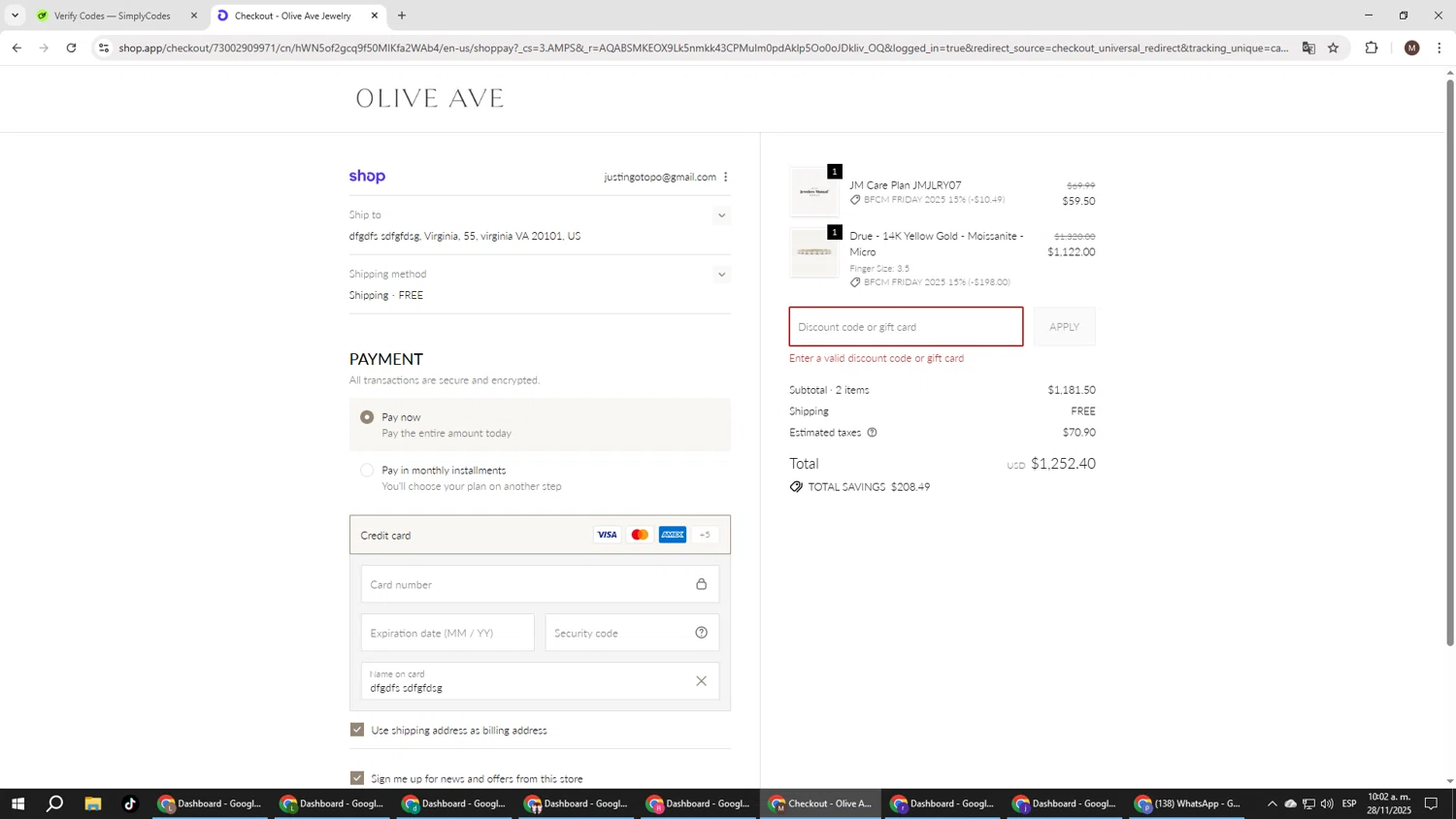Close the Verify Codes tab
This screenshot has width=1456, height=819.
(x=194, y=16)
